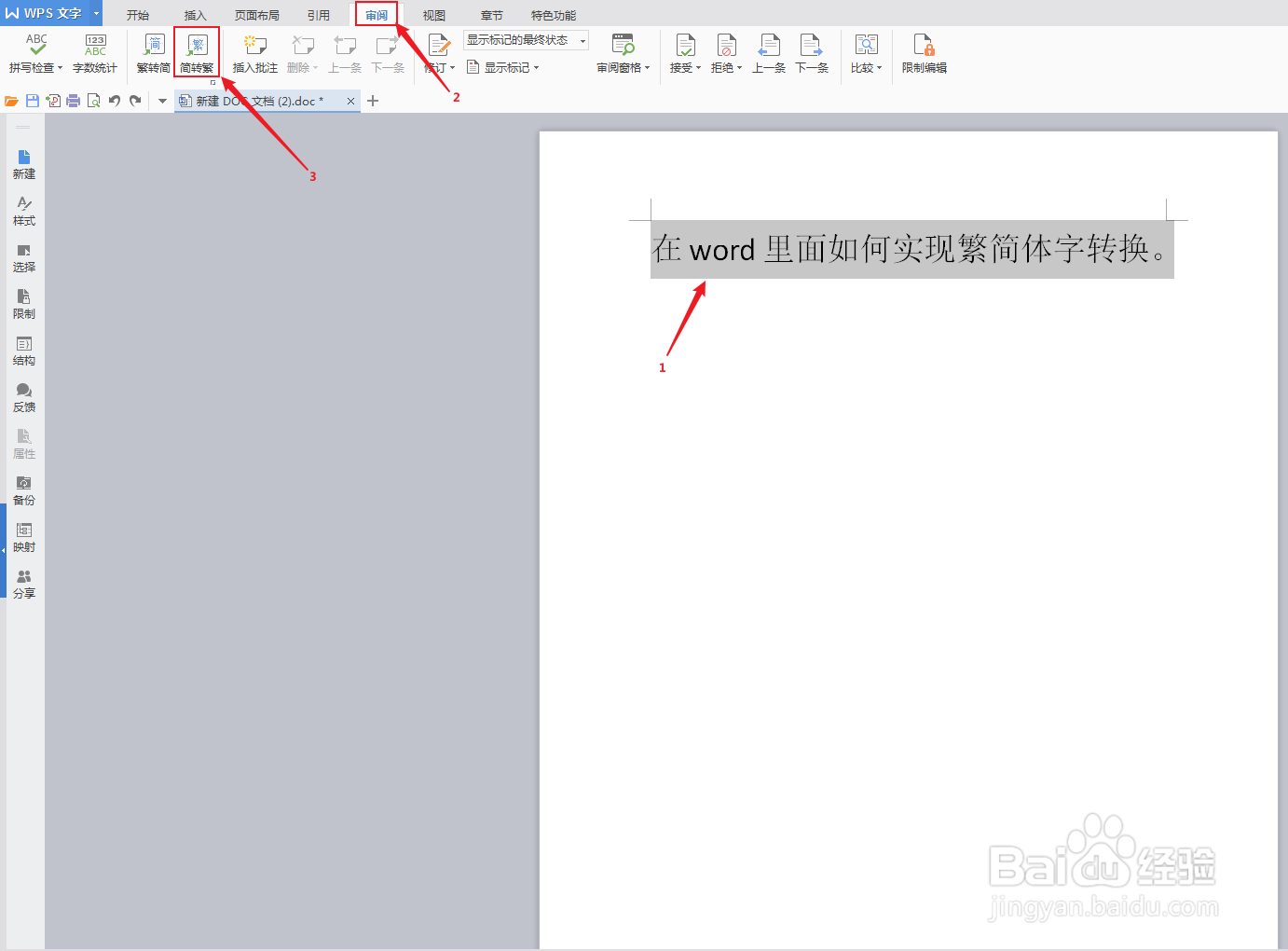Close the 新建 DOC 文档 (2).doc tab

point(350,101)
